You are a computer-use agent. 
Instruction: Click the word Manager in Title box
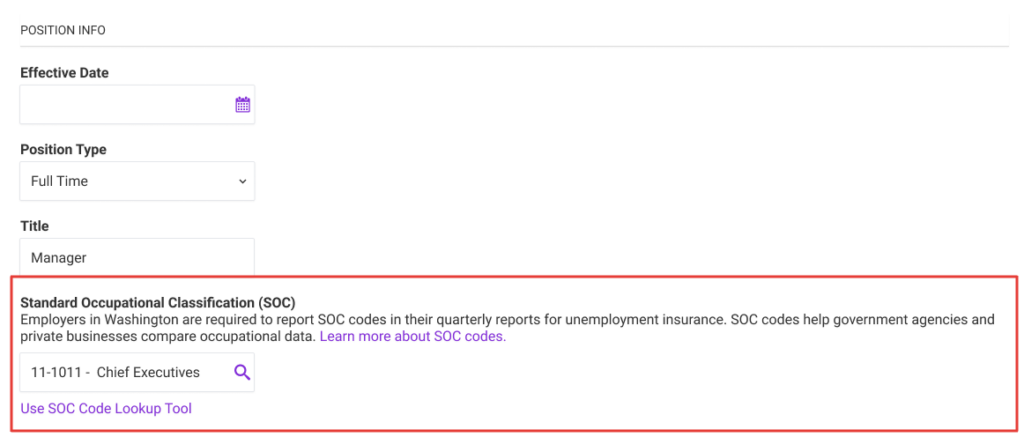point(59,258)
